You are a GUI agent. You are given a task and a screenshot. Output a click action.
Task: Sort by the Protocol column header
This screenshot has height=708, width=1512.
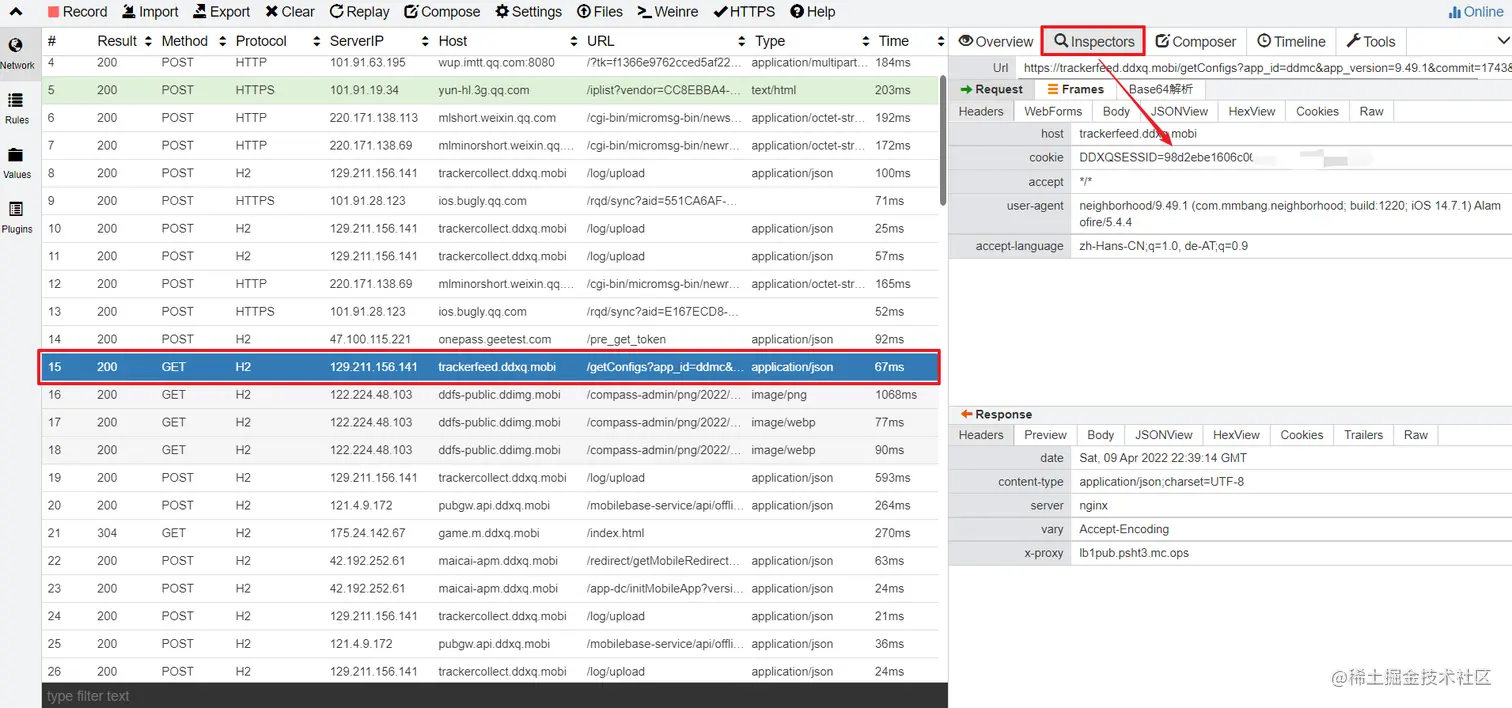tap(261, 41)
